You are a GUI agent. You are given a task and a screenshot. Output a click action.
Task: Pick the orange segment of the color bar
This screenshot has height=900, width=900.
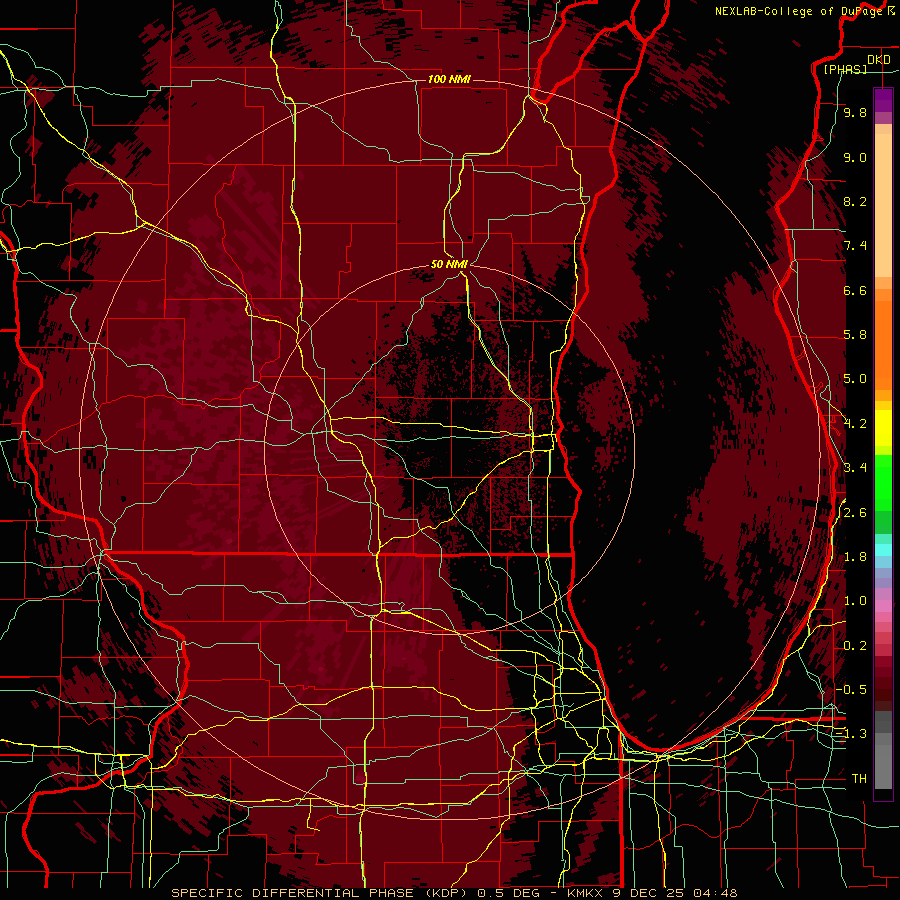click(x=883, y=344)
